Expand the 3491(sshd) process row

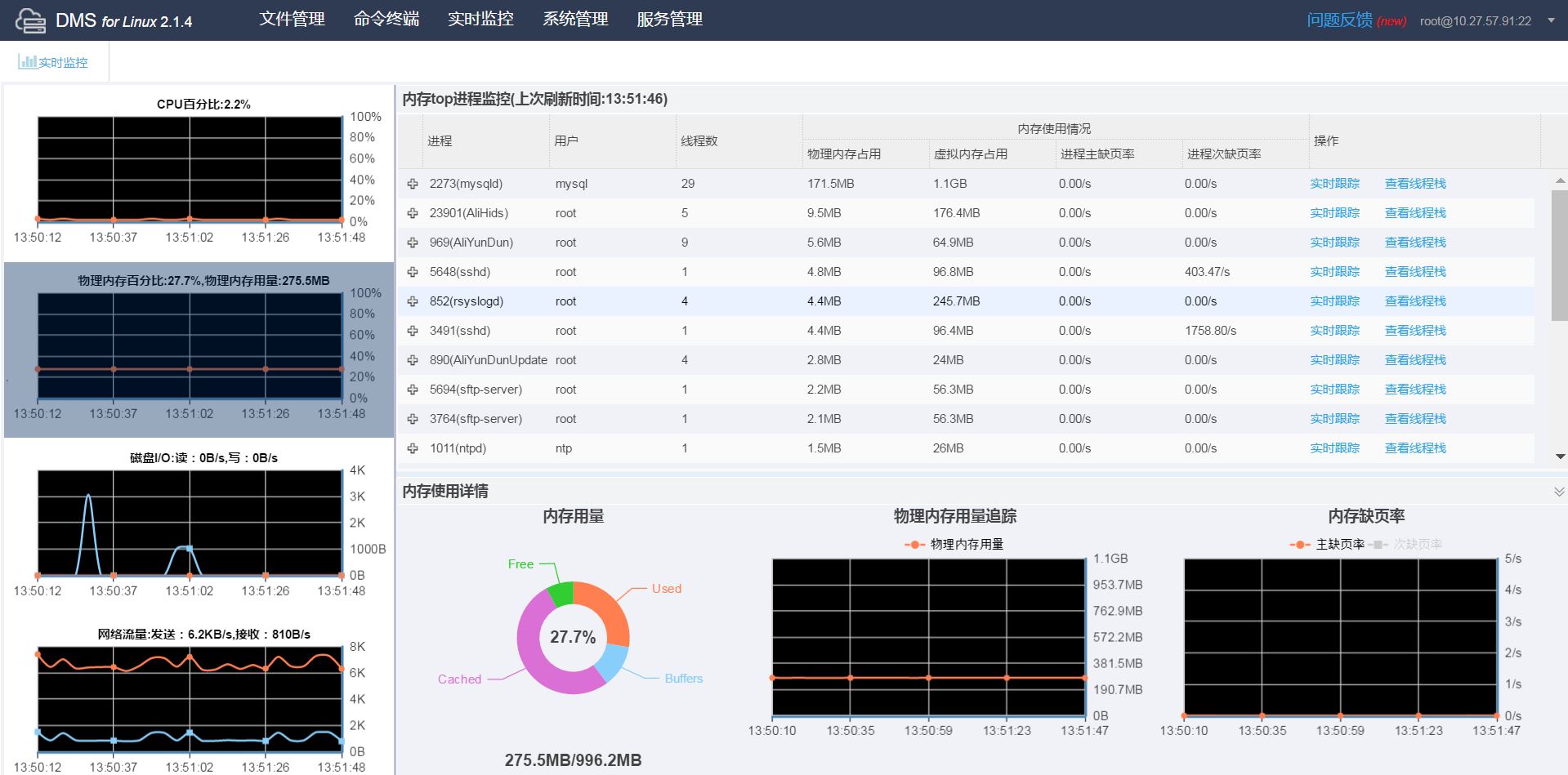coord(413,331)
